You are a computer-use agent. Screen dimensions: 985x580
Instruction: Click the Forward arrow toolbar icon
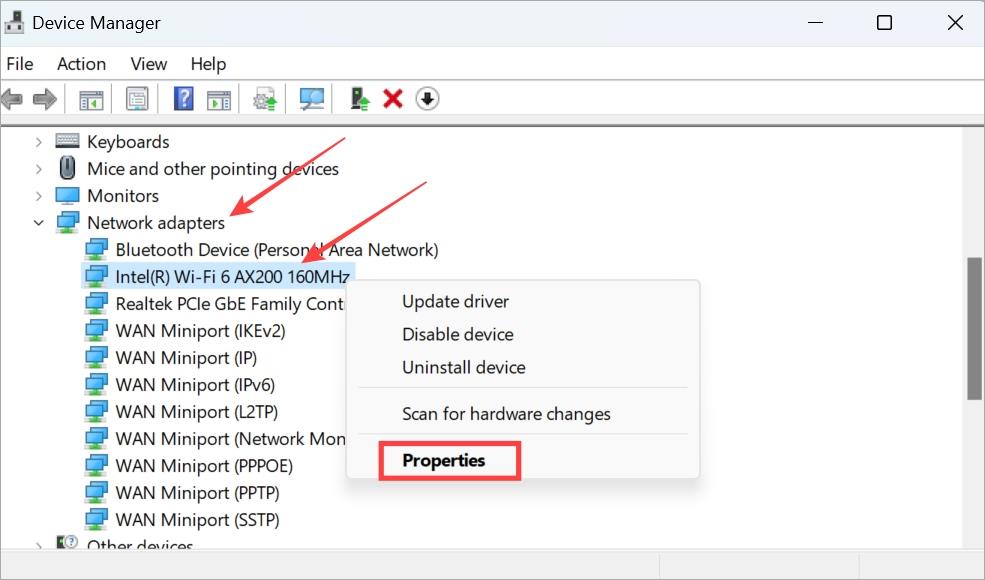[45, 99]
